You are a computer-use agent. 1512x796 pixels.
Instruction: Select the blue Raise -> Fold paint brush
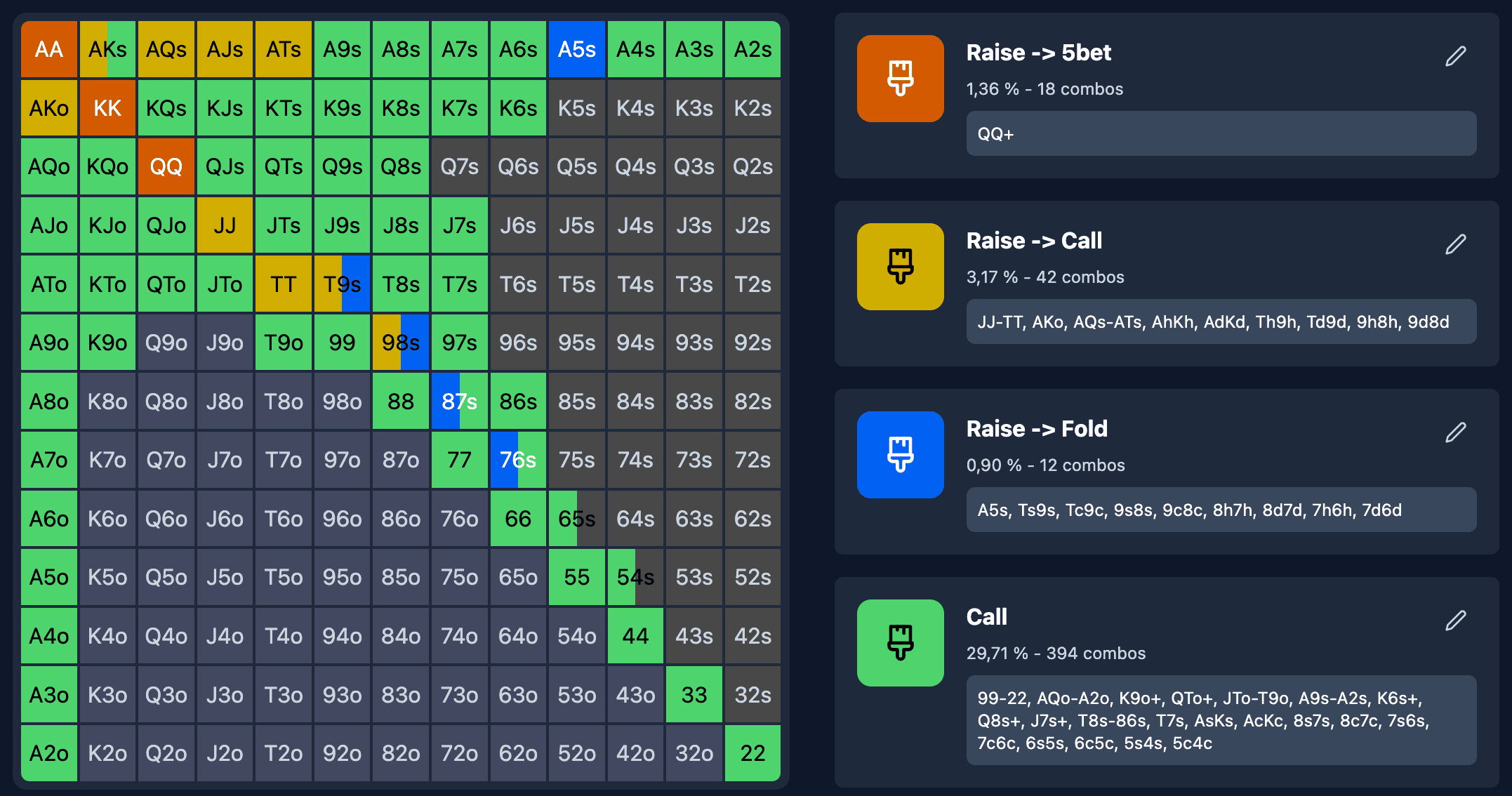(901, 456)
